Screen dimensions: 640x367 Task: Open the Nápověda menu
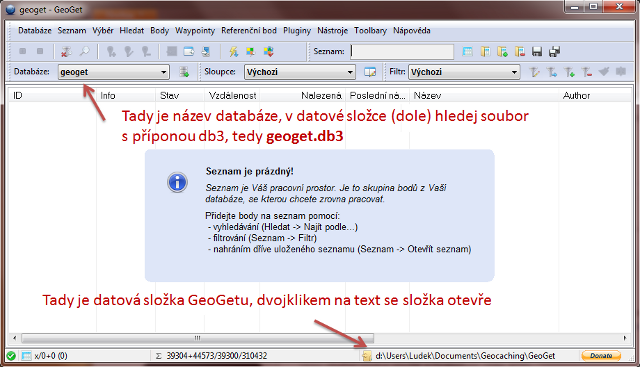[411, 31]
